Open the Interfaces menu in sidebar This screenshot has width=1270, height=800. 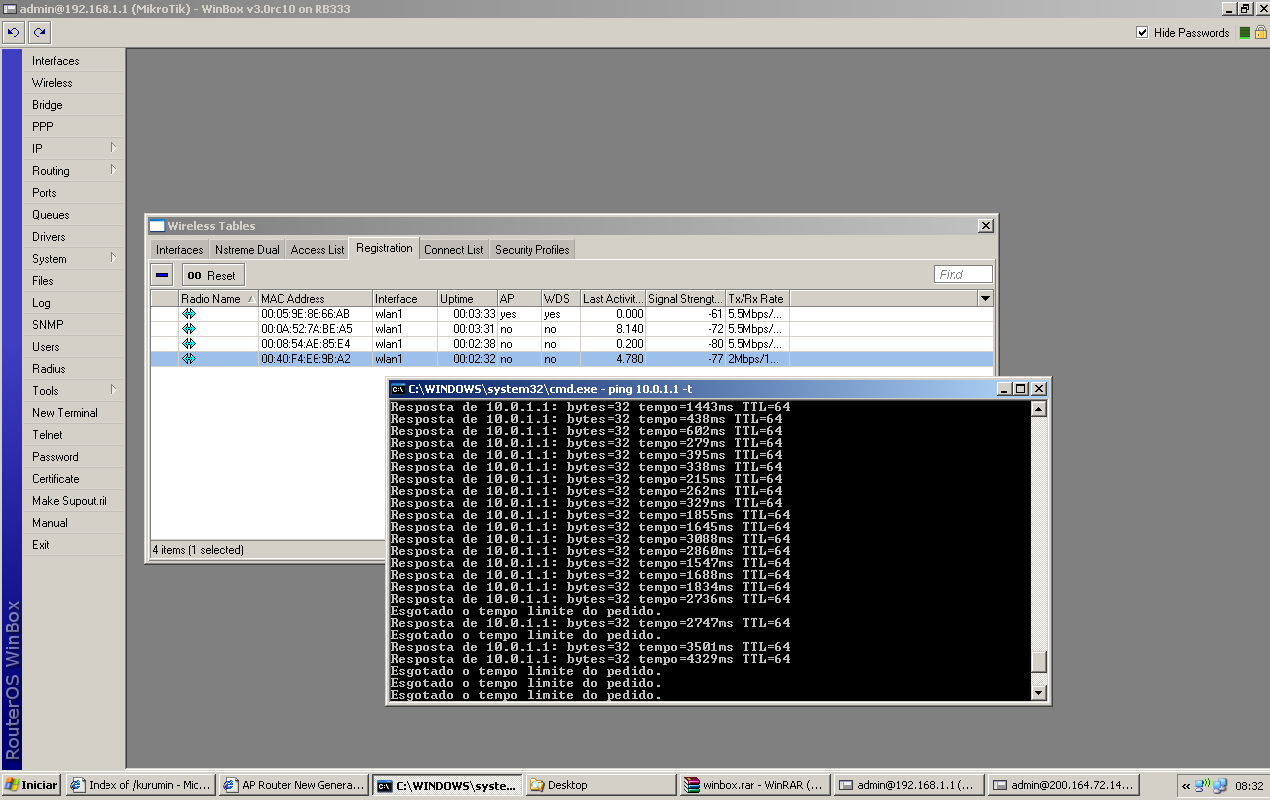[74, 61]
